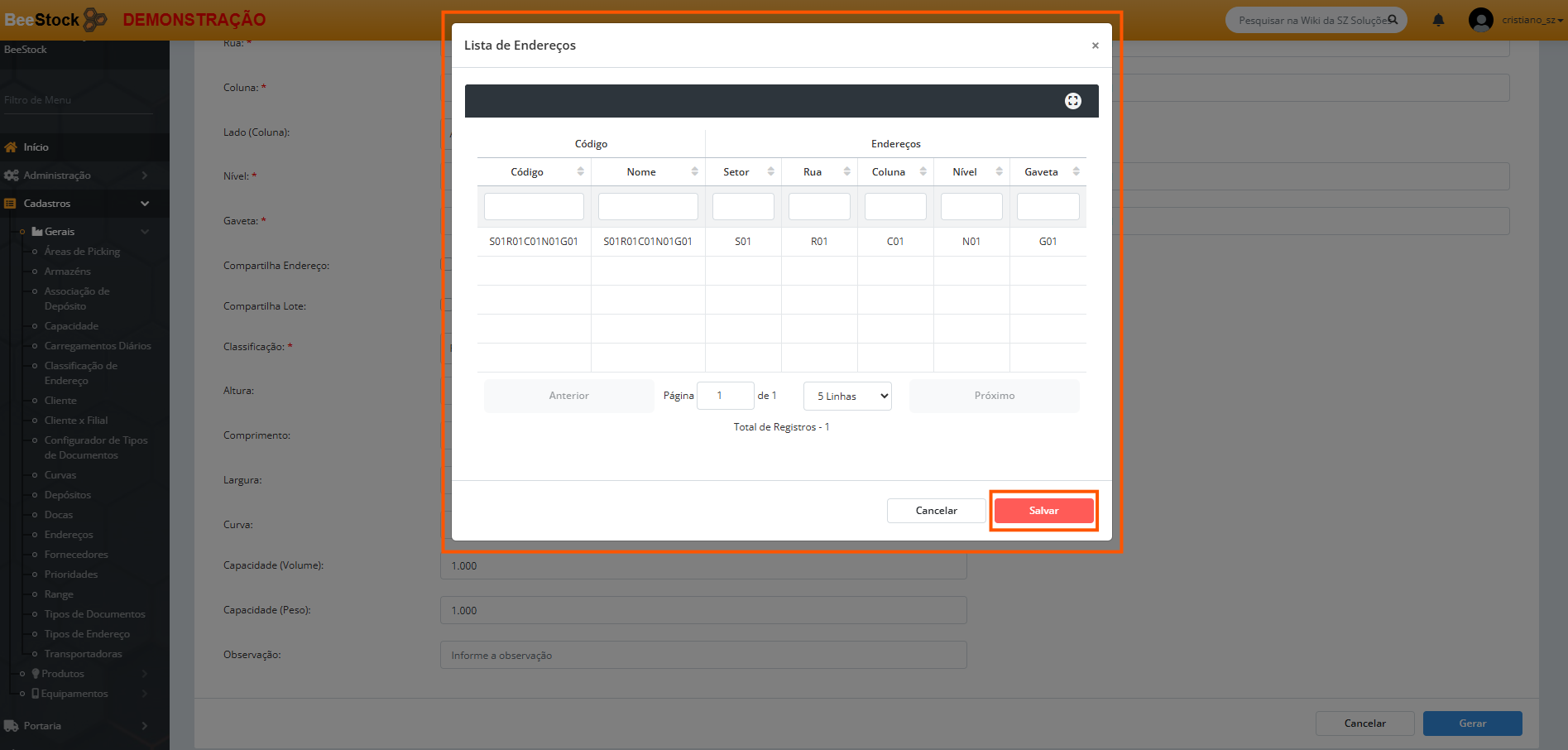1568x750 pixels.
Task: Sort by the Código column sort arrows
Action: point(580,171)
